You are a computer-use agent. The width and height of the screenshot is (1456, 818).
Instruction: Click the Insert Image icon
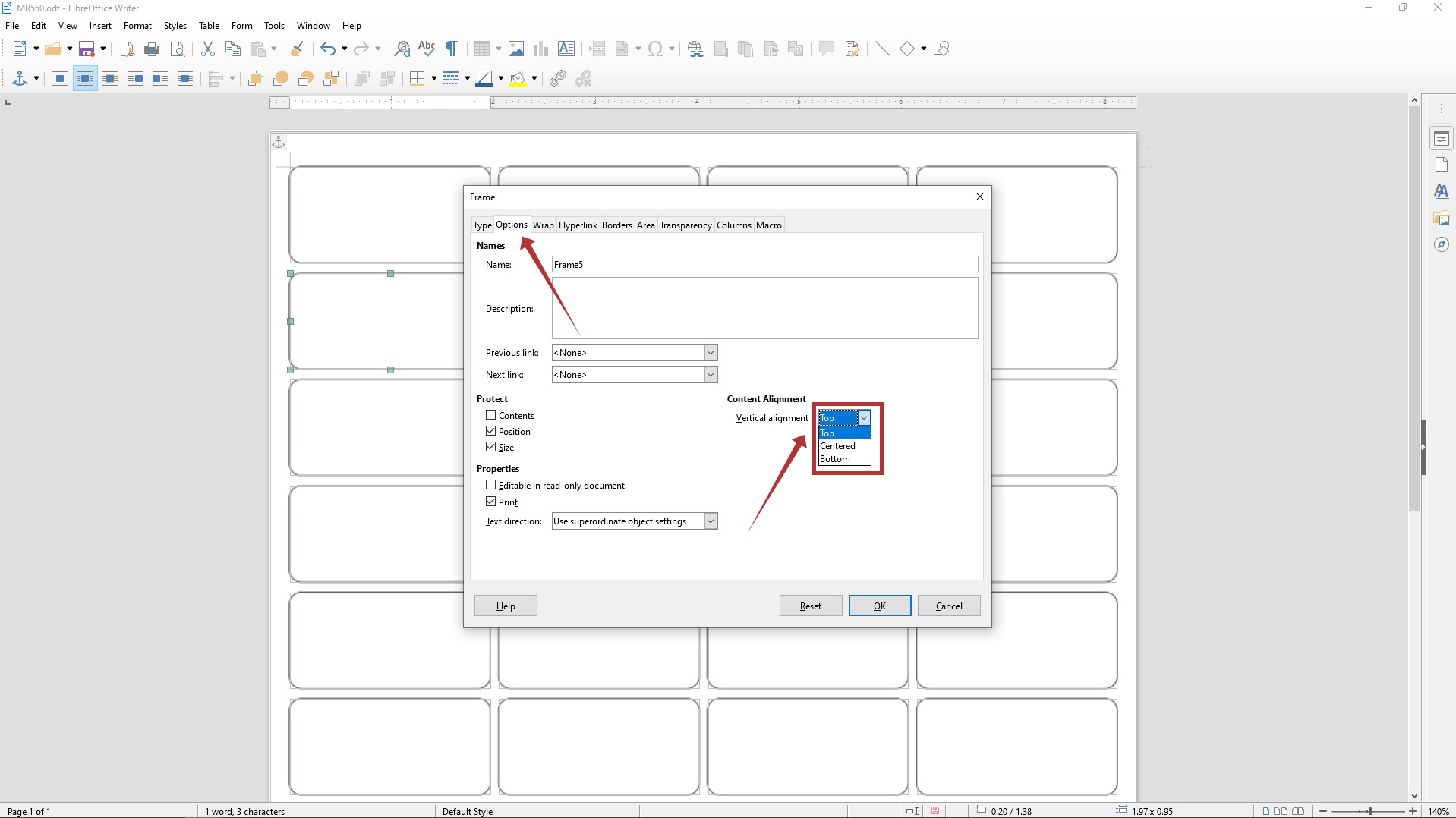click(x=516, y=49)
